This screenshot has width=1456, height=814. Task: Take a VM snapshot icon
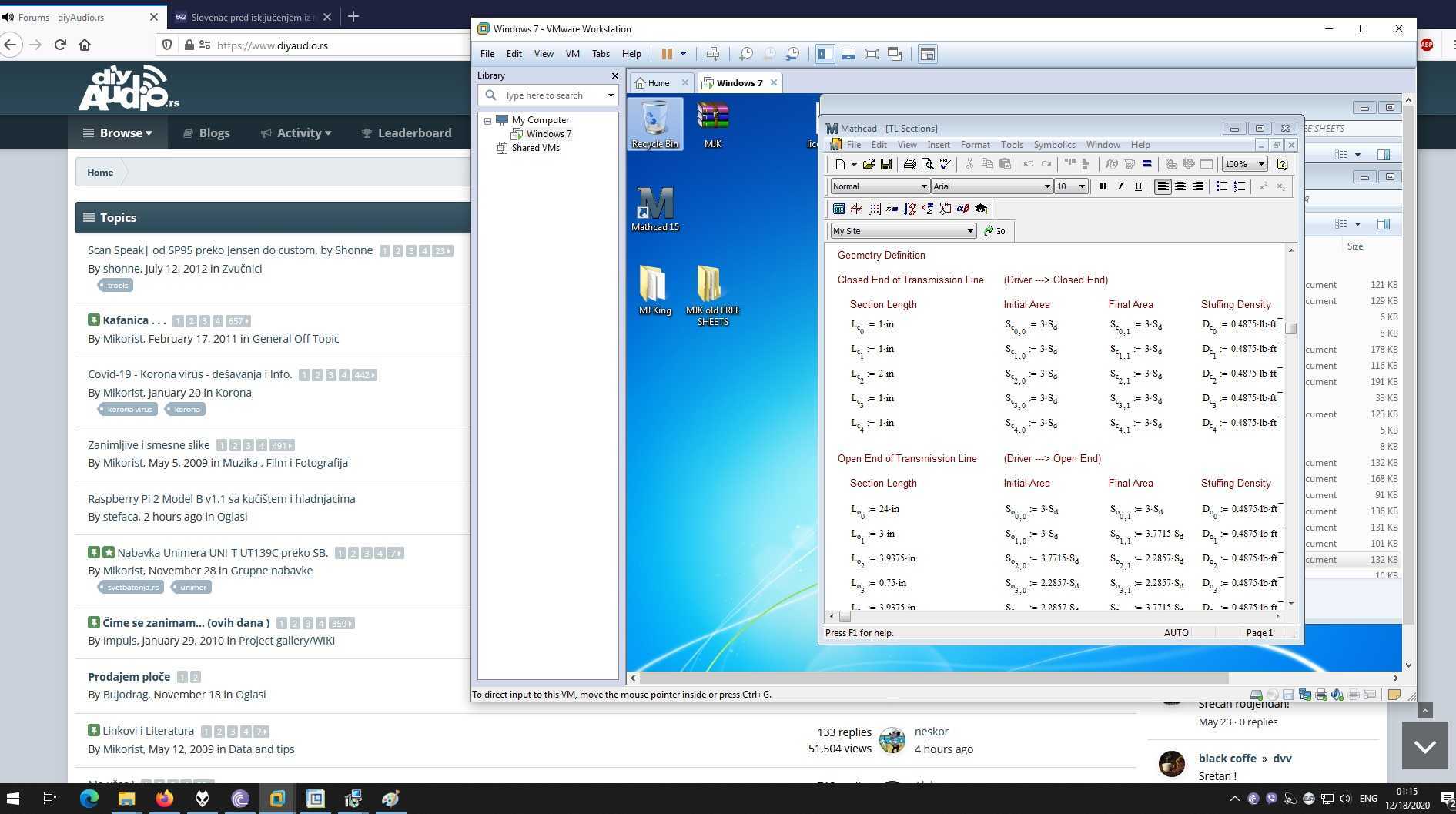click(745, 54)
